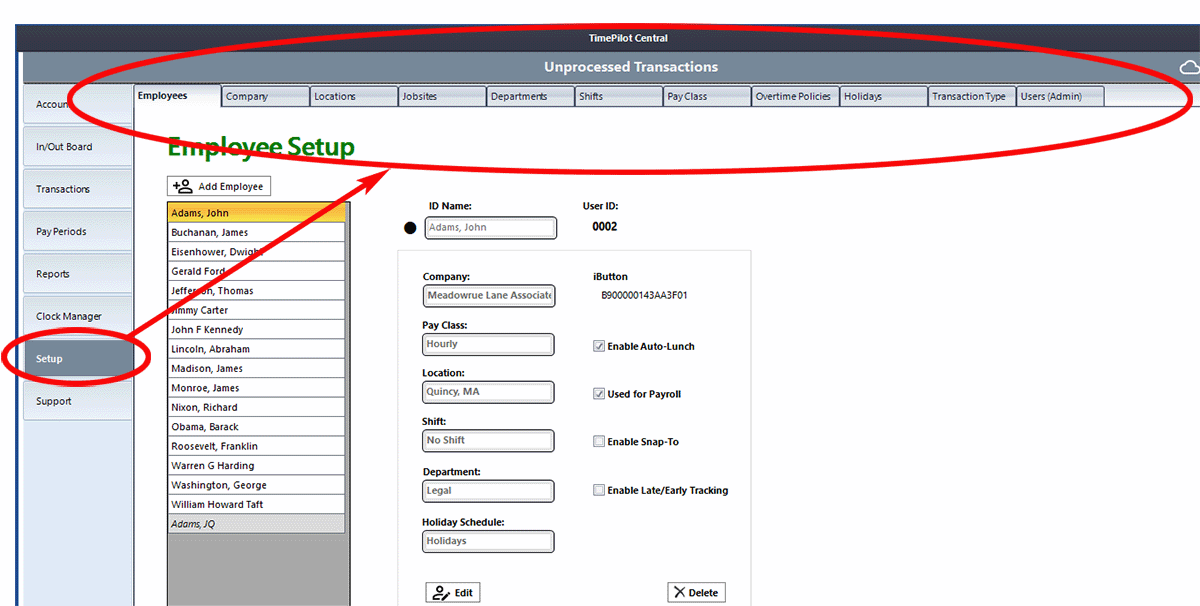1200x606 pixels.
Task: Open the Shift selector showing No Shift
Action: pyautogui.click(x=488, y=441)
